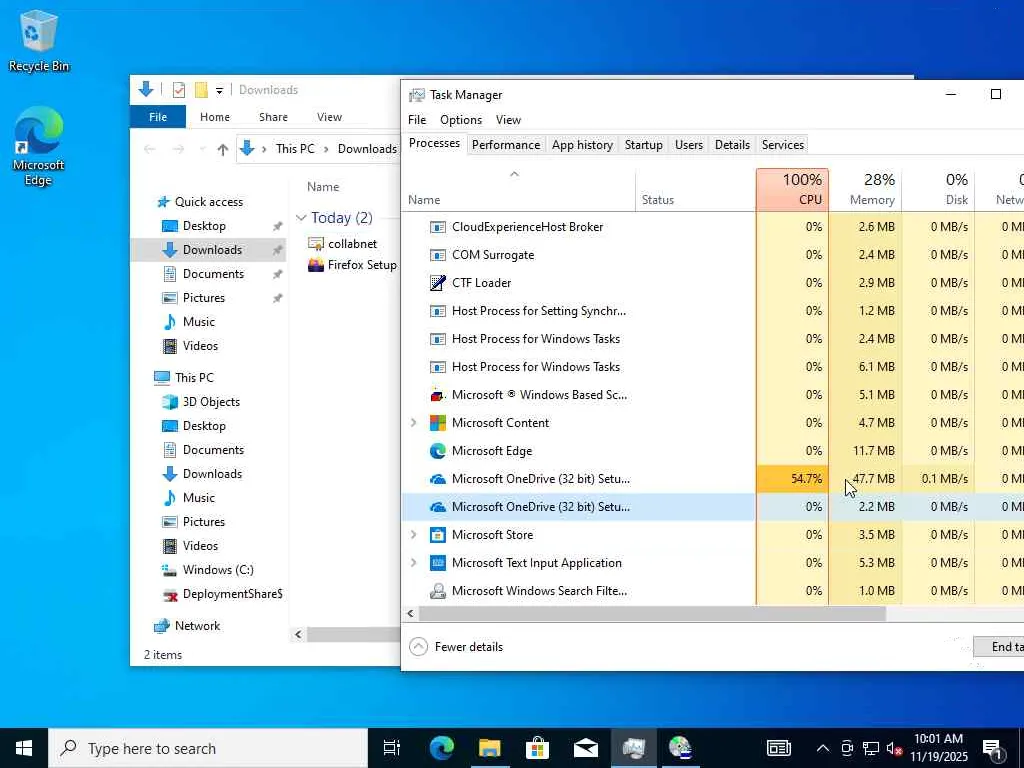Open the Task Manager View menu
Screen dimensions: 1024x768
click(508, 120)
